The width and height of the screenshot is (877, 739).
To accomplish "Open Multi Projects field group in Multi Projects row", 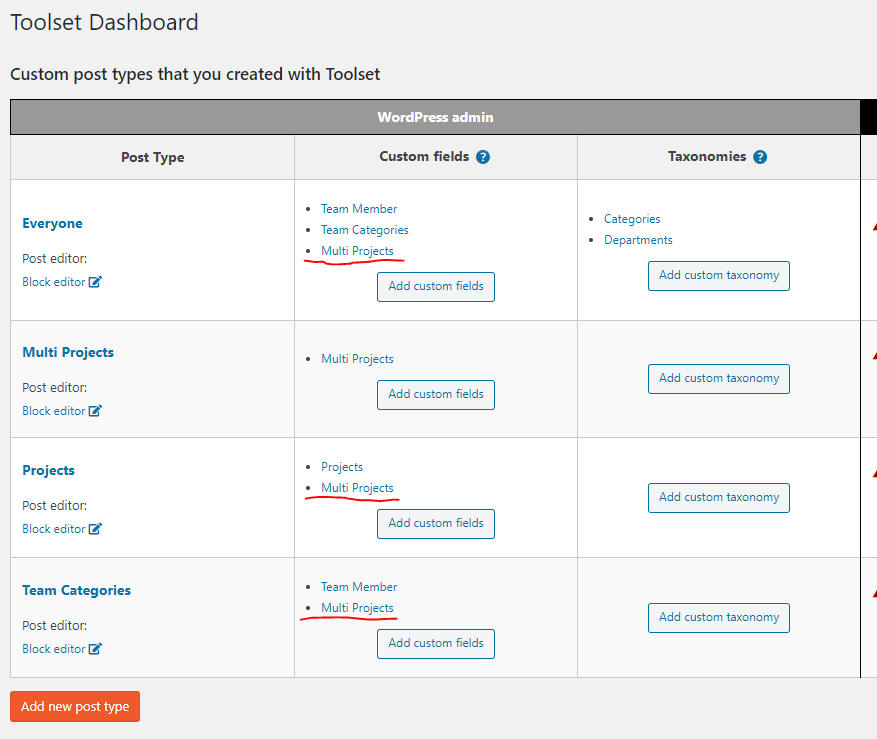I will [357, 359].
